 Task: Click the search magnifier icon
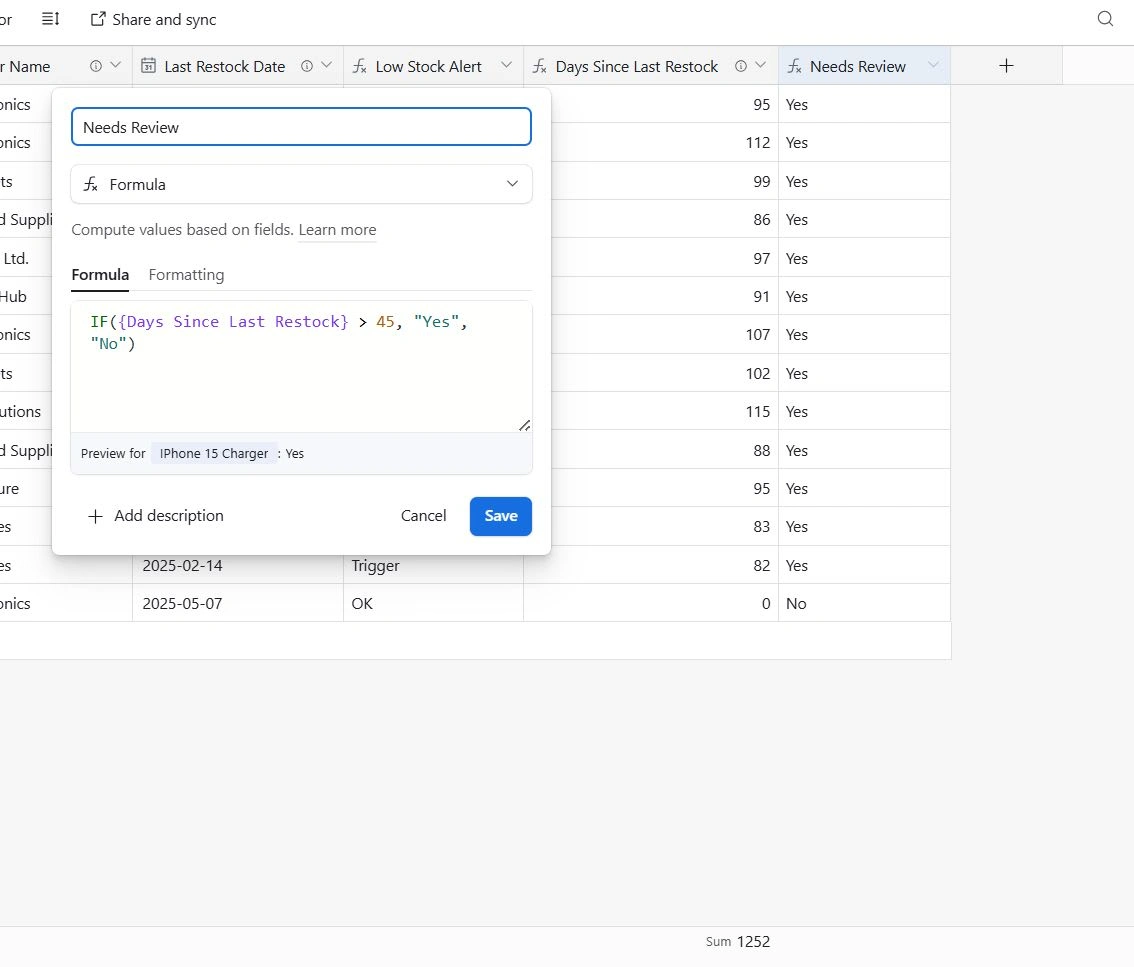click(1105, 19)
